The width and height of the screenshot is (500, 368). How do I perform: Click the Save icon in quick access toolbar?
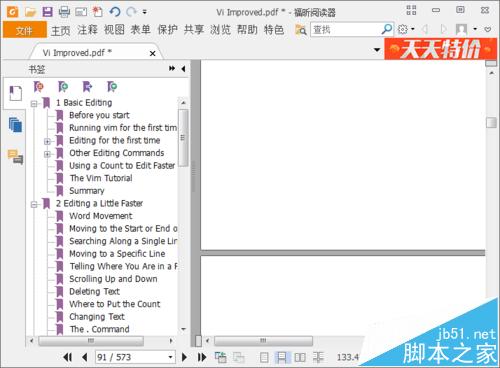click(x=47, y=12)
